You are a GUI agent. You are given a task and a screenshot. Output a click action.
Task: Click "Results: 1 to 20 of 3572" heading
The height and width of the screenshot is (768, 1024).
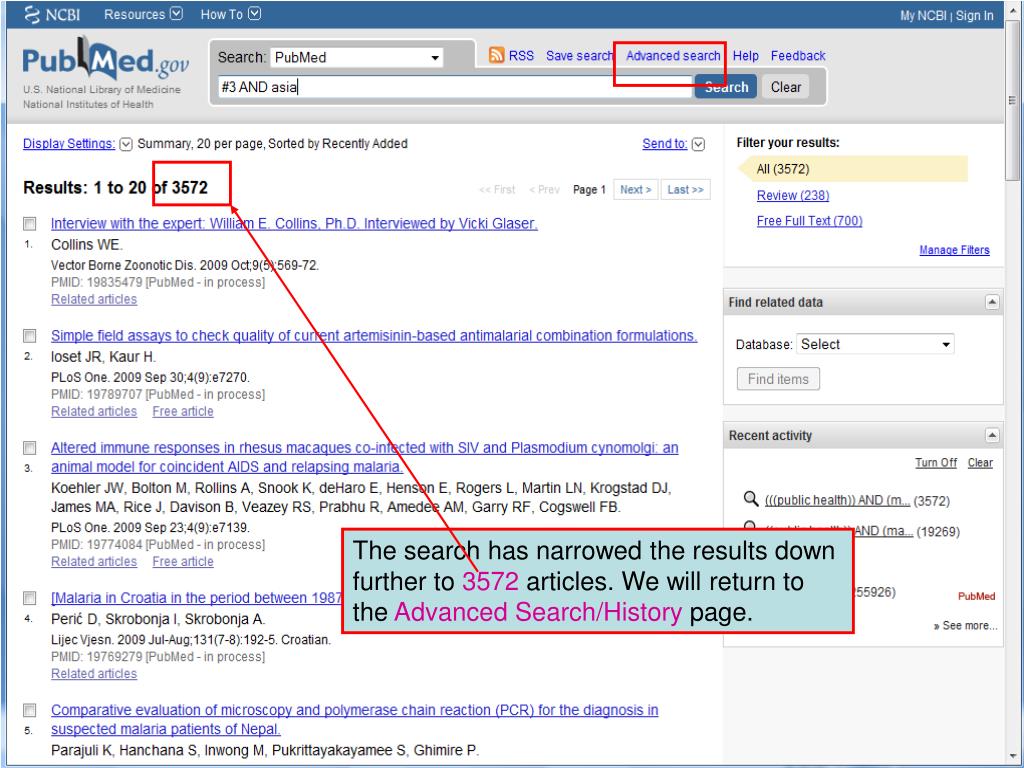(115, 188)
